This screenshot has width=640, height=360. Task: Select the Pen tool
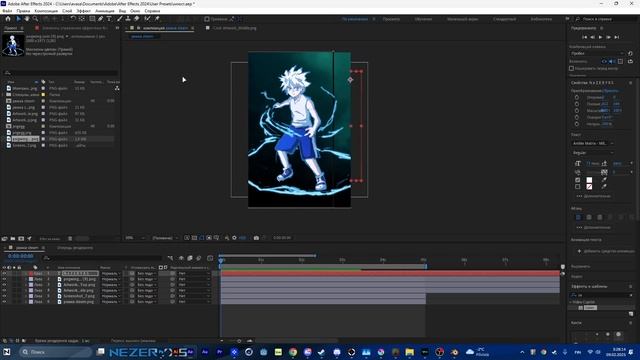tap(100, 19)
